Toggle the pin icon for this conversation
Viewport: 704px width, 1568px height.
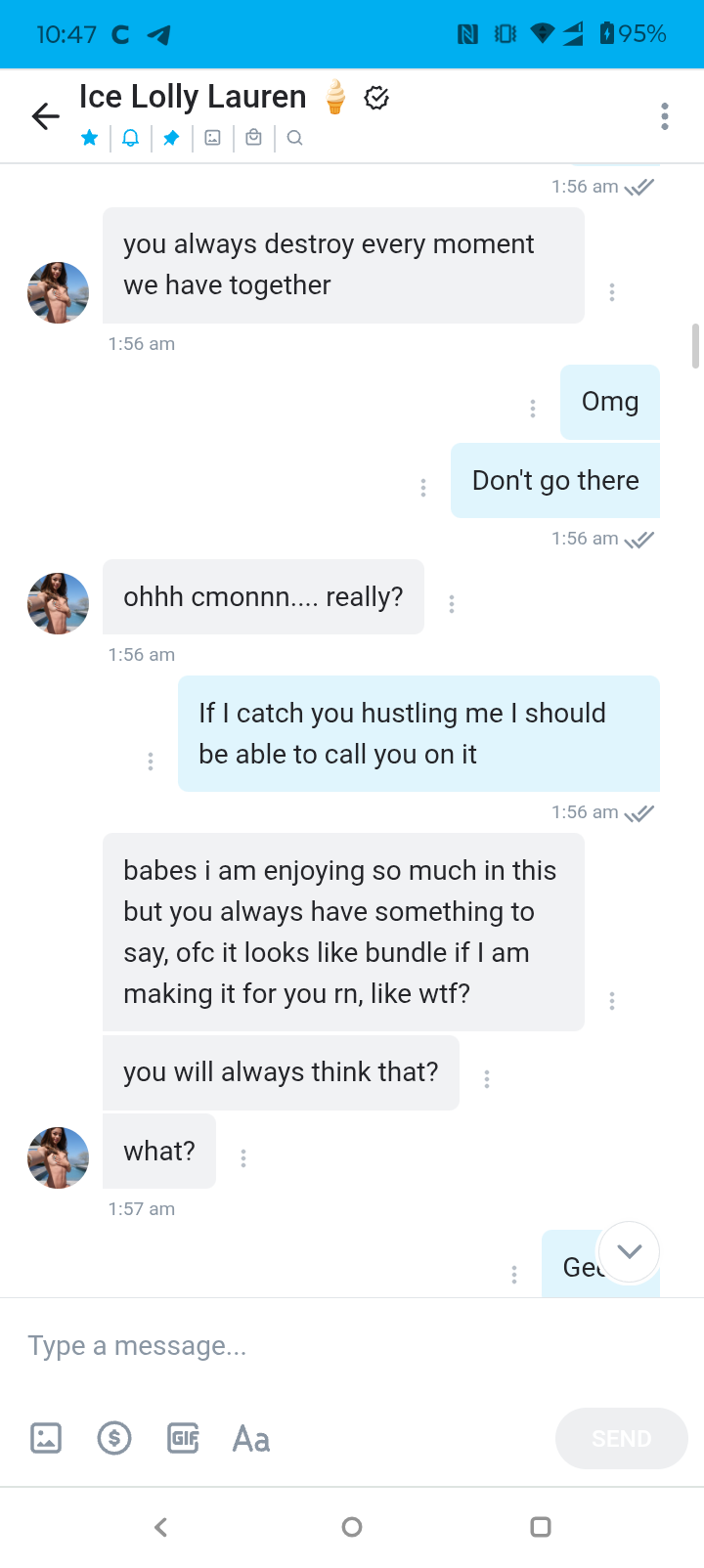(x=171, y=138)
